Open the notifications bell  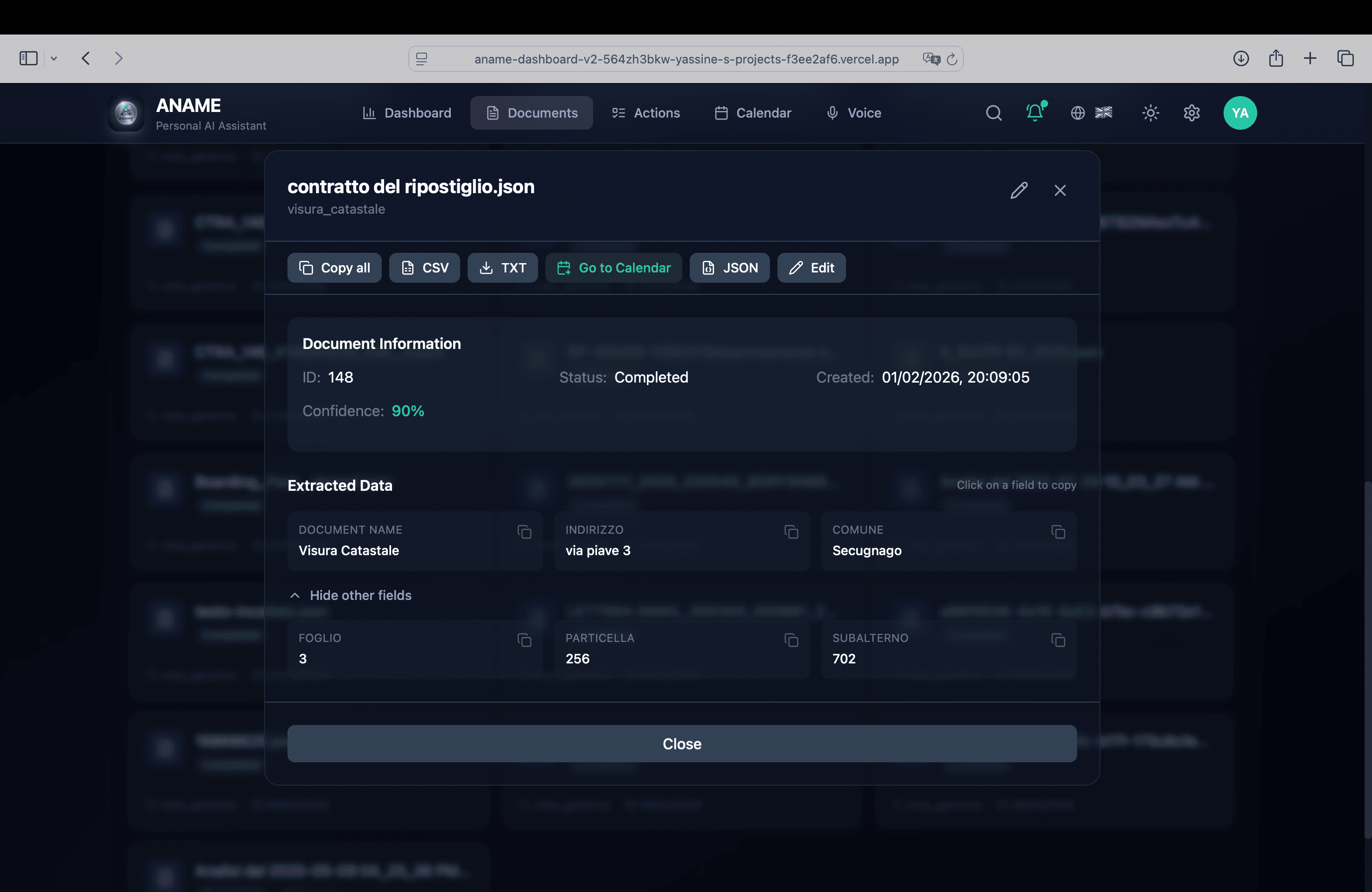click(1035, 113)
